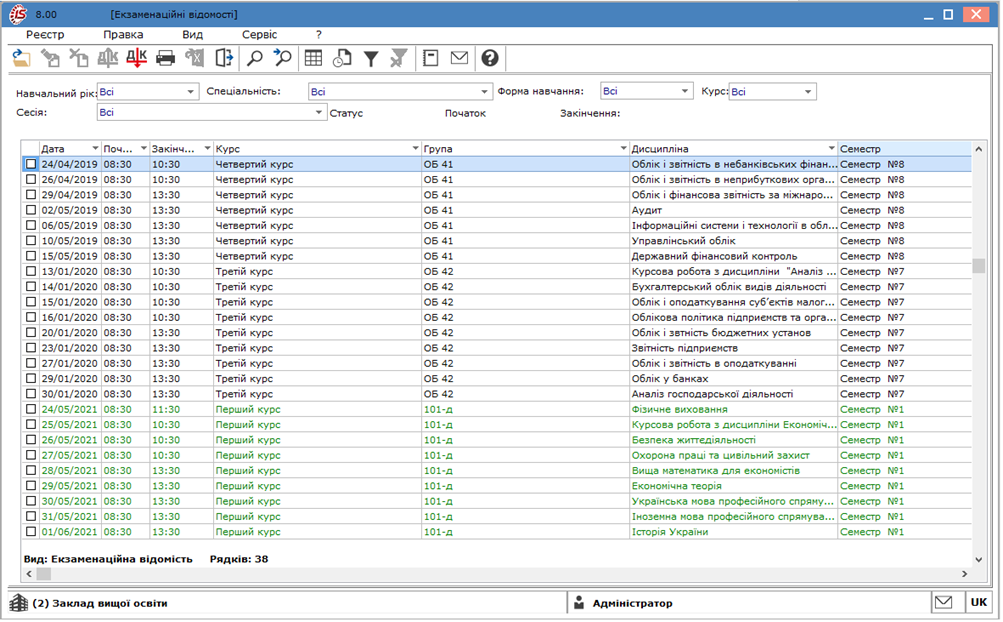This screenshot has height=622, width=1003.
Task: Click the status bar envelope icon
Action: coord(944,602)
